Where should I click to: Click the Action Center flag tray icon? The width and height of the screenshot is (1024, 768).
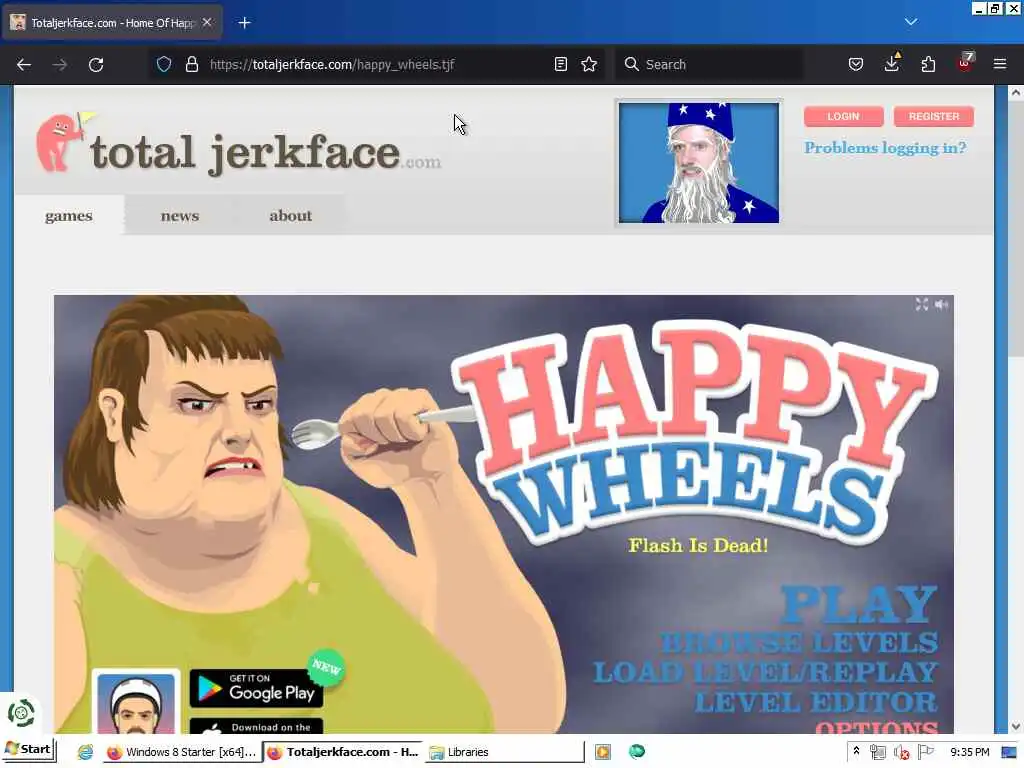point(925,752)
